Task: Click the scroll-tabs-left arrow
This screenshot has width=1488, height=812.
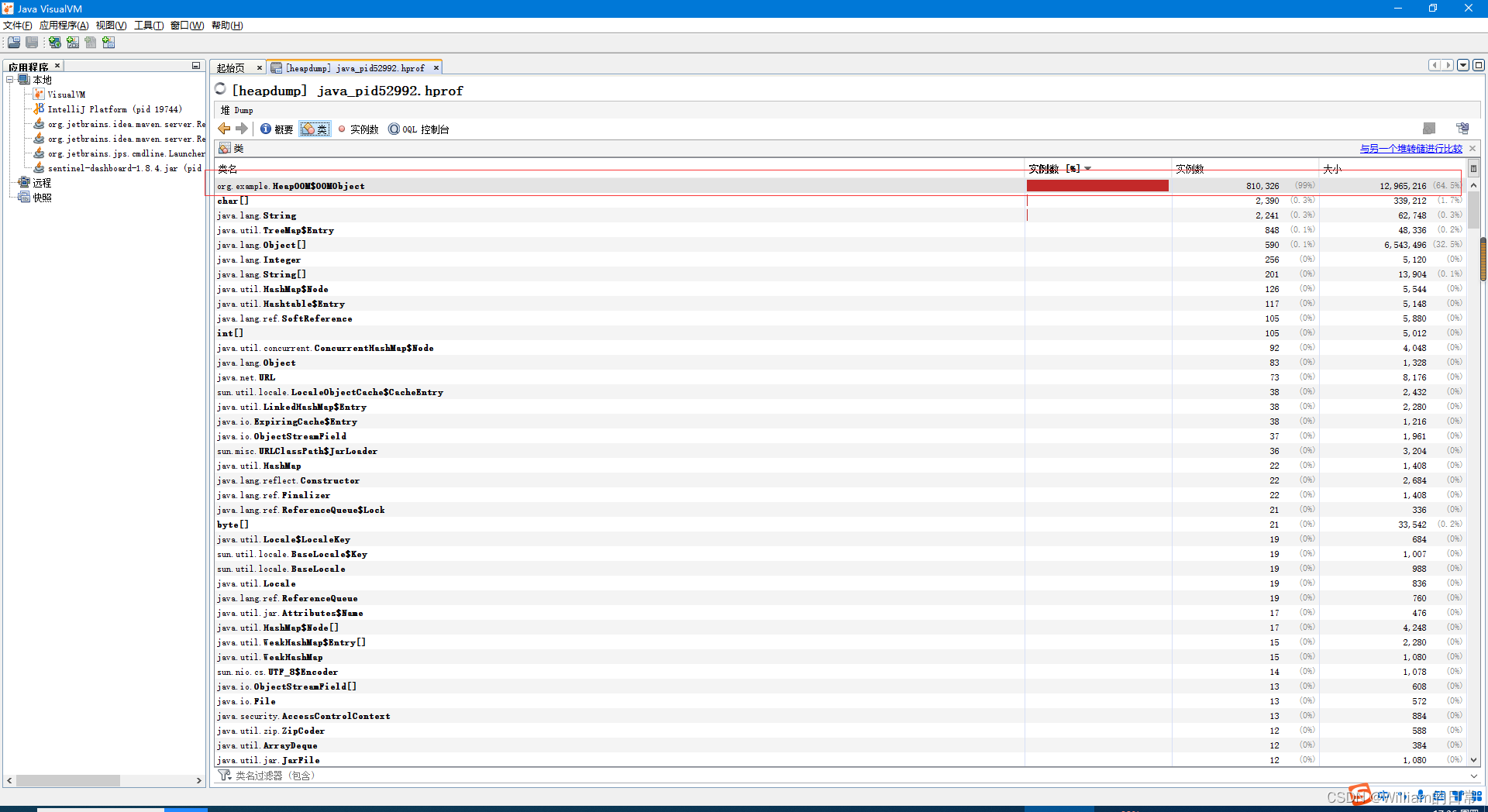Action: coord(1435,65)
